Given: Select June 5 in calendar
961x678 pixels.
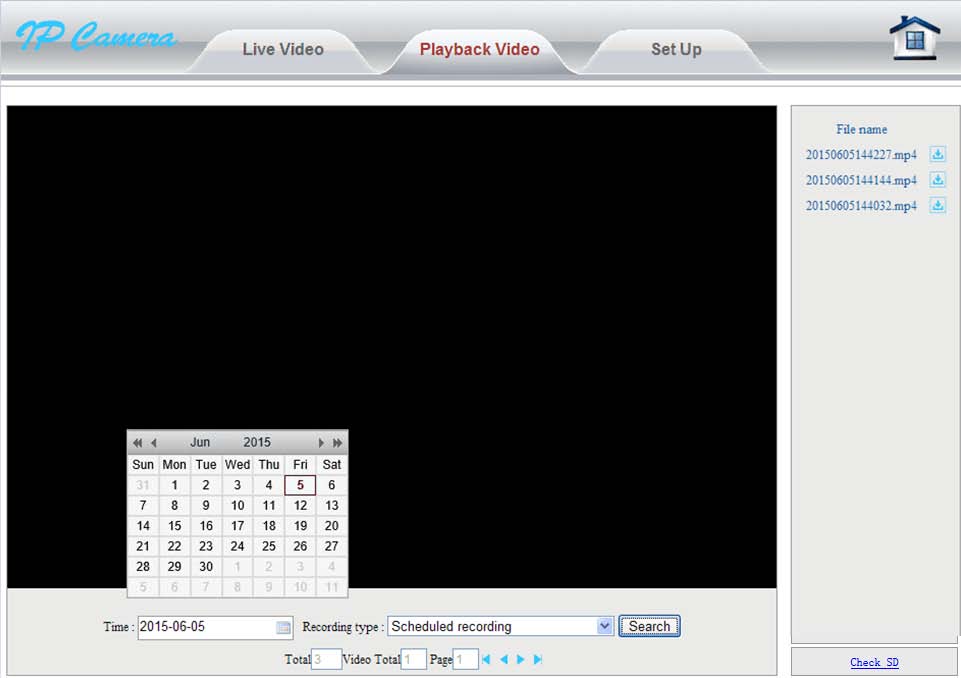Looking at the screenshot, I should coord(300,485).
